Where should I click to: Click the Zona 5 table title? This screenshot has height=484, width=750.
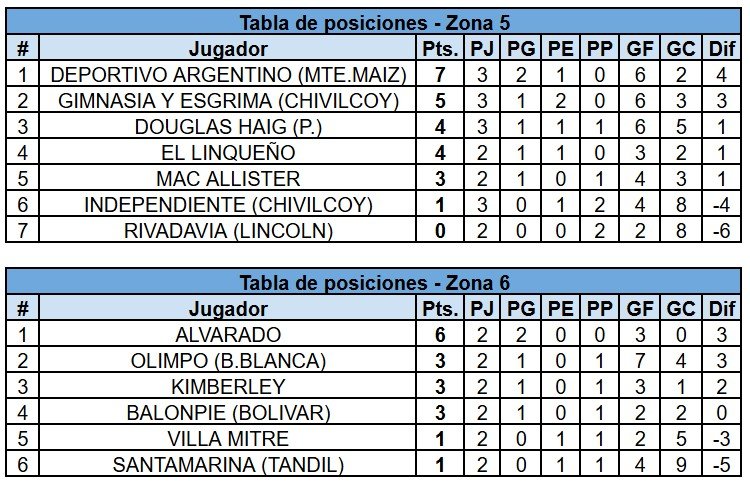tap(375, 22)
